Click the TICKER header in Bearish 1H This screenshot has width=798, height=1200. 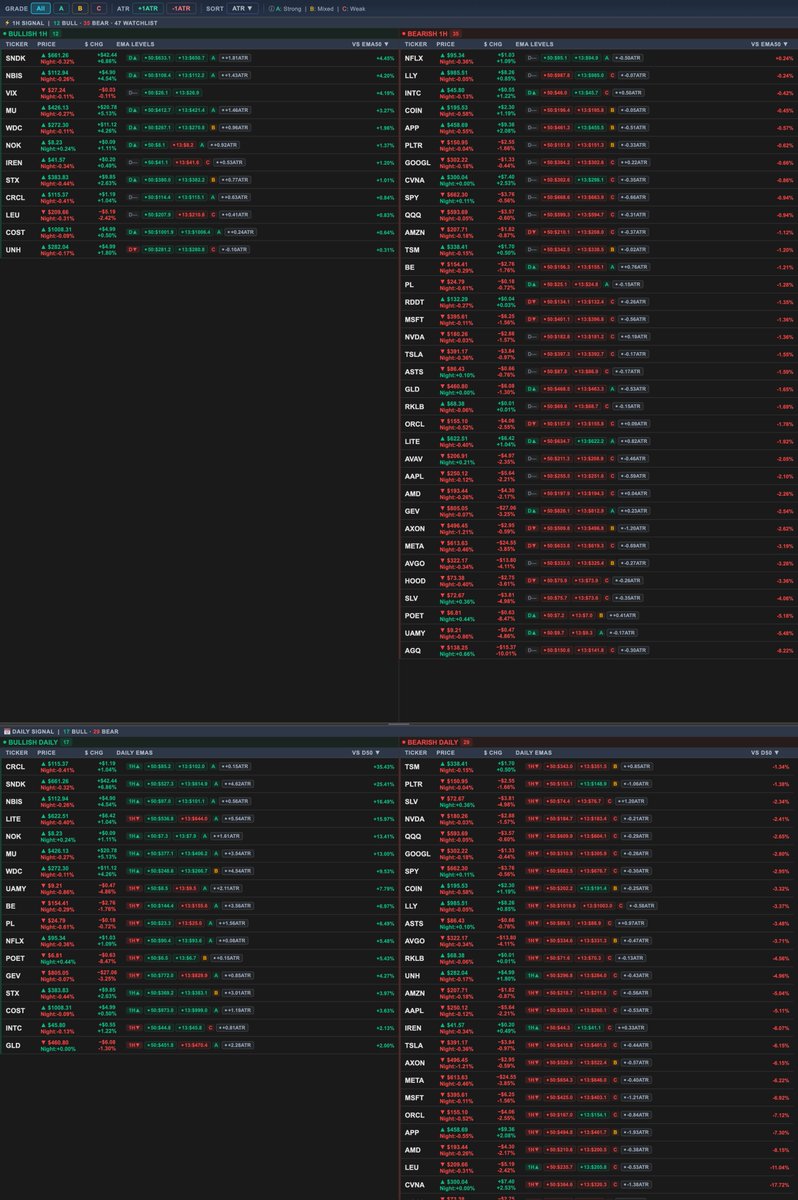tap(415, 45)
